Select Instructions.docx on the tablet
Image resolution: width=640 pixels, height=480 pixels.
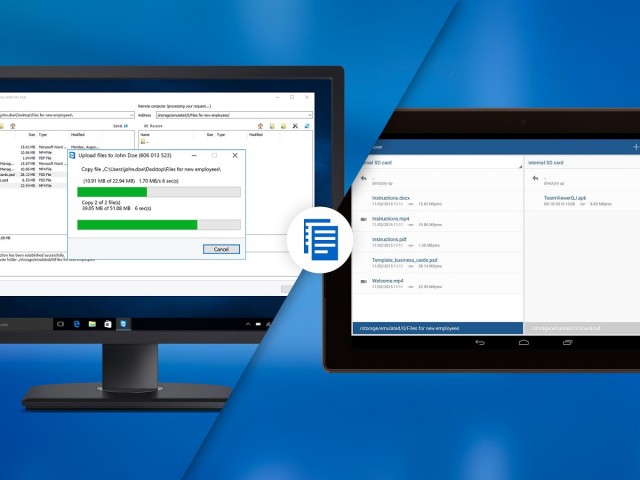pos(437,200)
